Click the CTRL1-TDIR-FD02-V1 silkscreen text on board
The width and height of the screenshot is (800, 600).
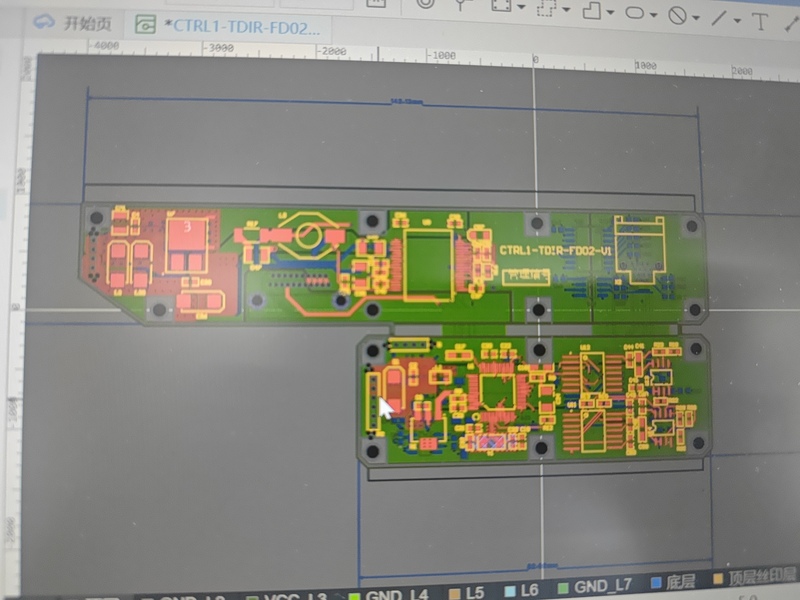tap(555, 250)
